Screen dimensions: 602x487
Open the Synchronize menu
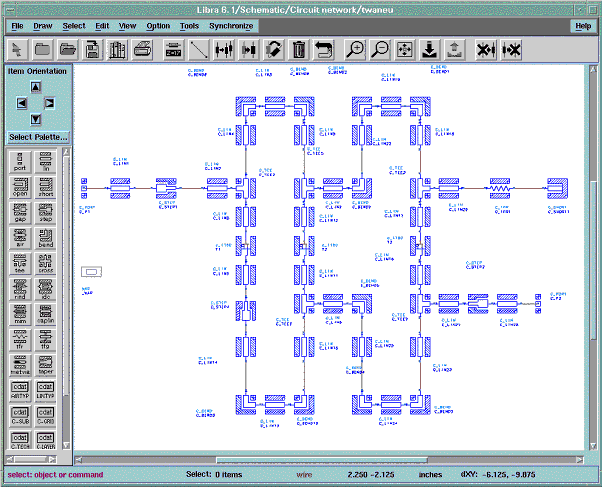(231, 26)
